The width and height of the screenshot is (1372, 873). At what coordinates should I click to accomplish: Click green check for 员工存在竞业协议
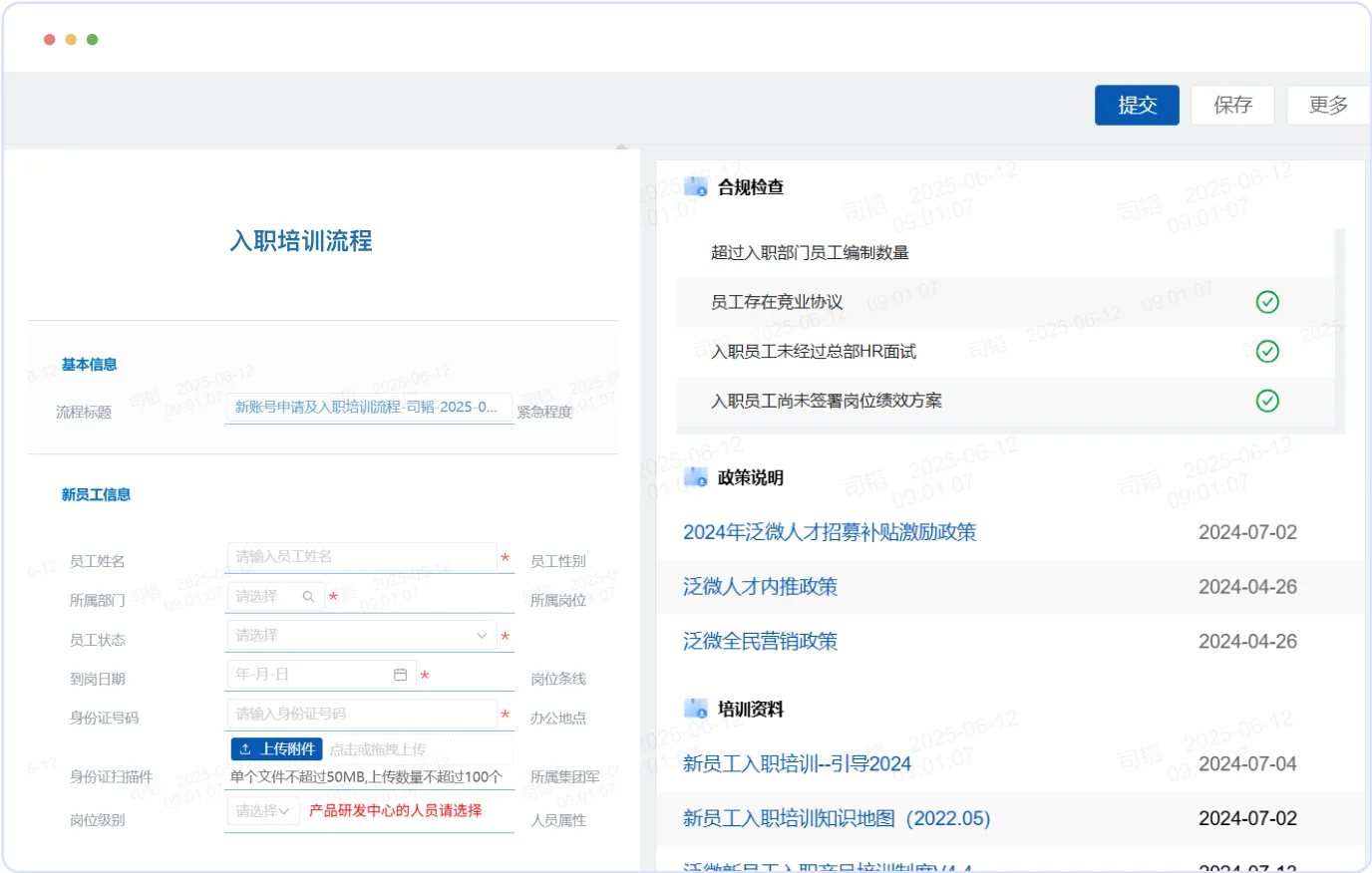click(1267, 302)
